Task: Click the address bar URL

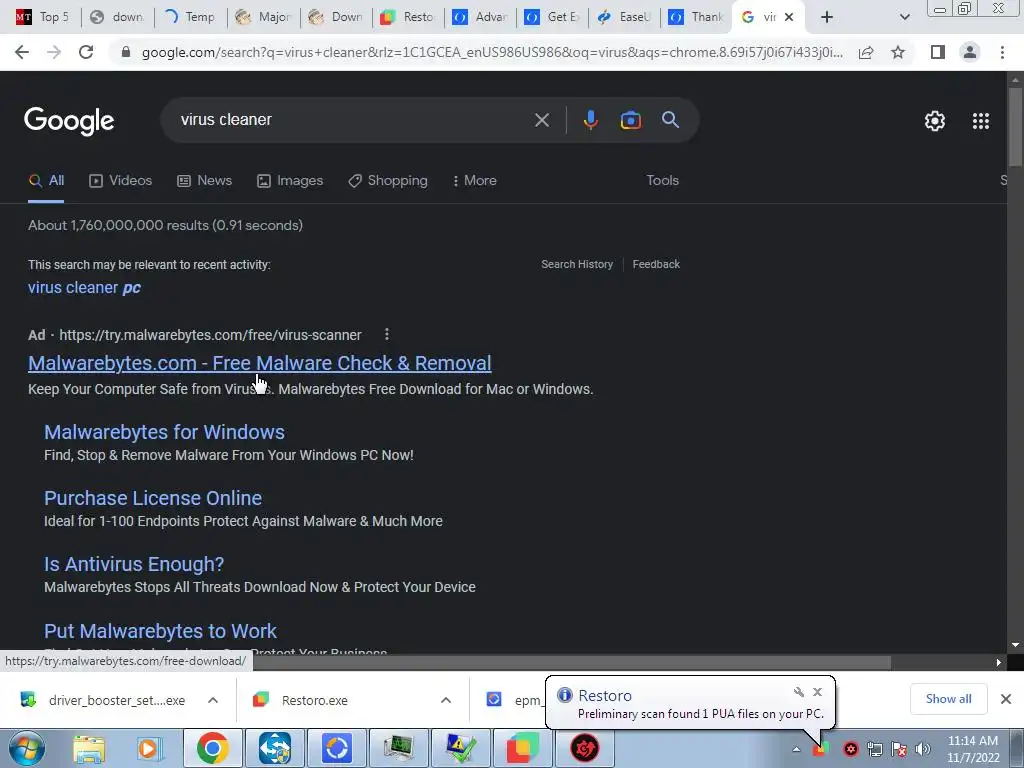Action: pyautogui.click(x=492, y=52)
